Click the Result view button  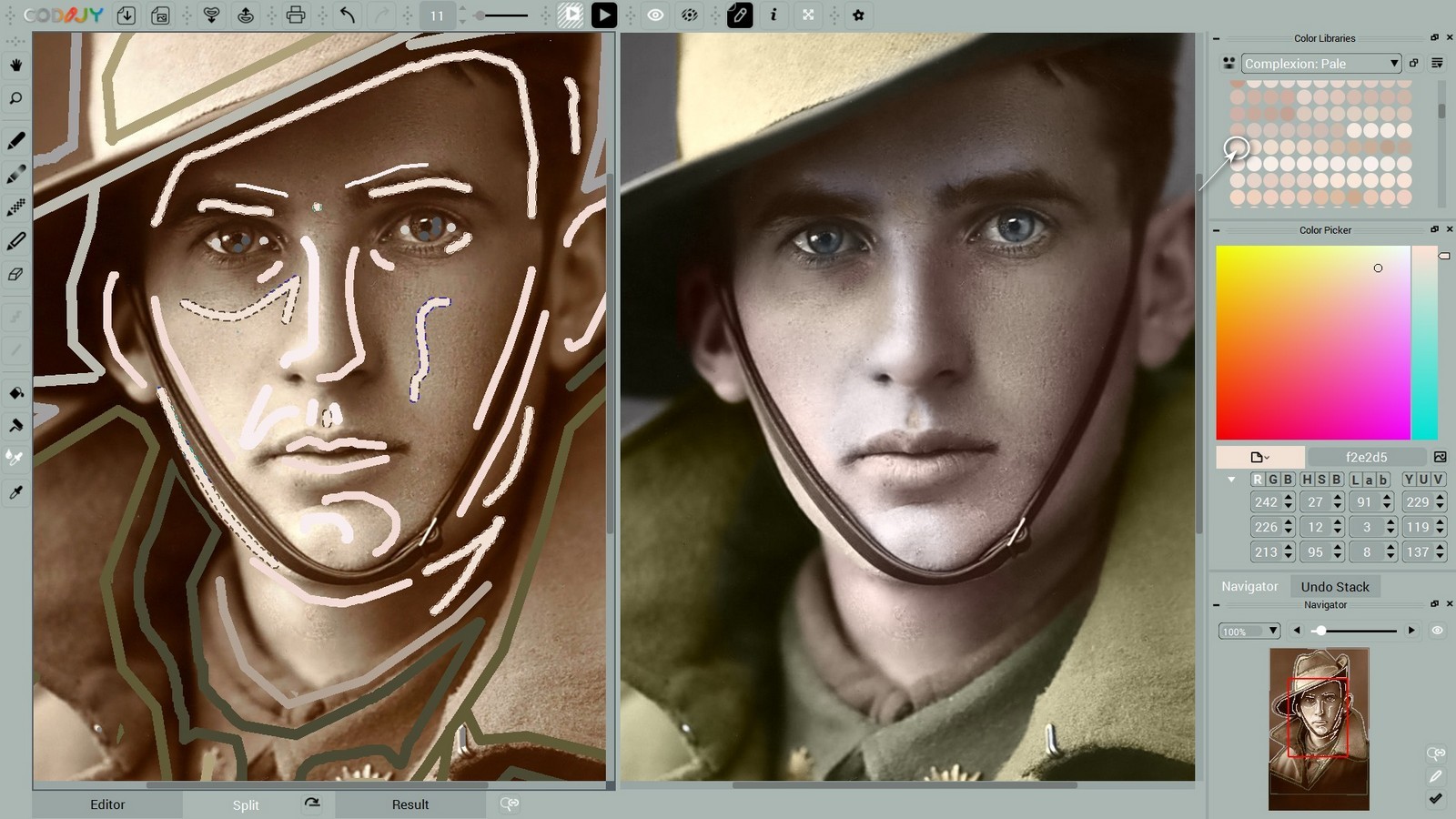point(410,804)
